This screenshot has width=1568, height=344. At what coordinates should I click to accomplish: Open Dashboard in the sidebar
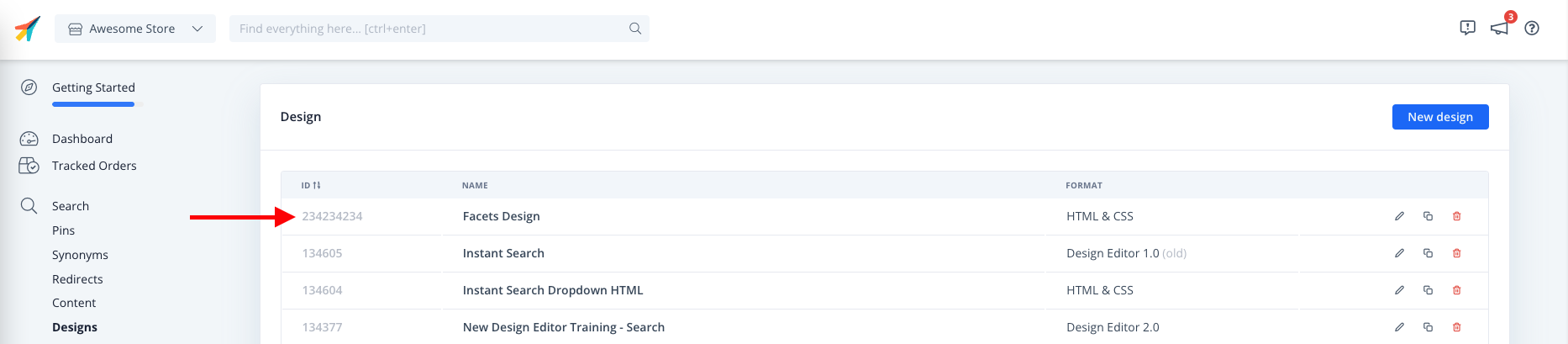click(x=82, y=139)
